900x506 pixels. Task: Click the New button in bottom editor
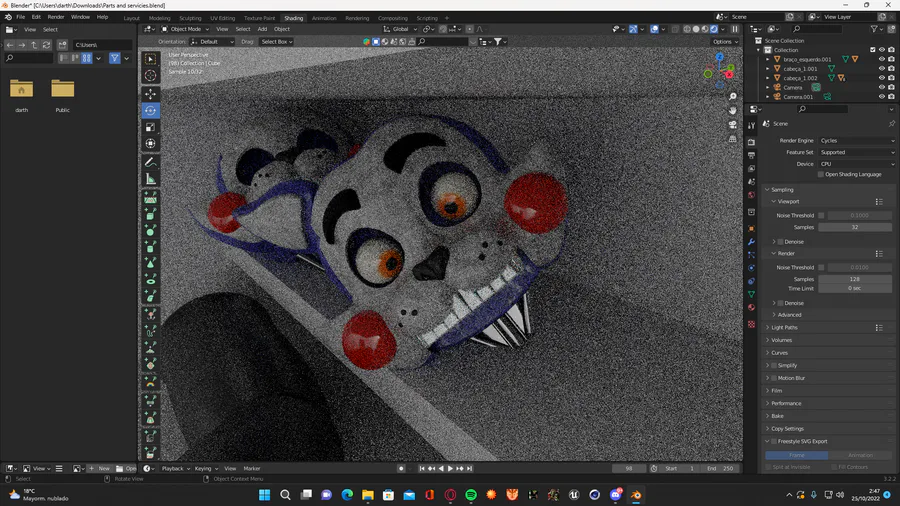click(99, 469)
